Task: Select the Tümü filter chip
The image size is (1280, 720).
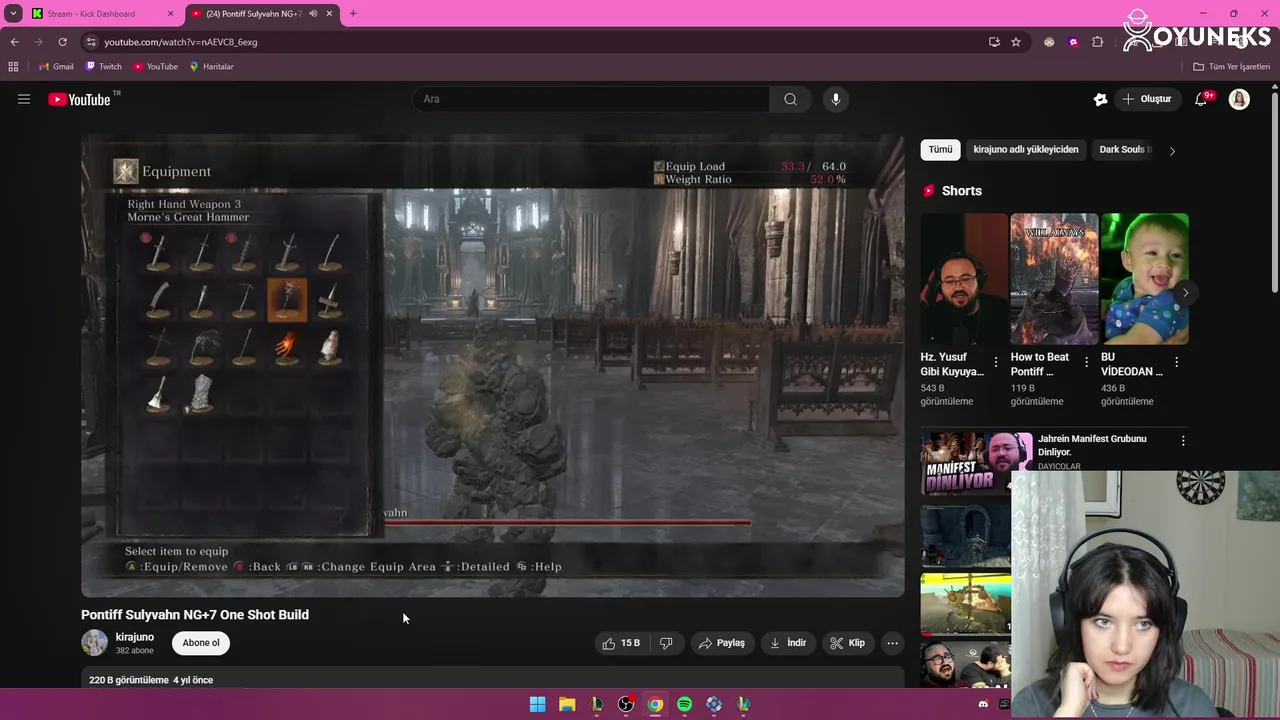Action: click(x=940, y=150)
